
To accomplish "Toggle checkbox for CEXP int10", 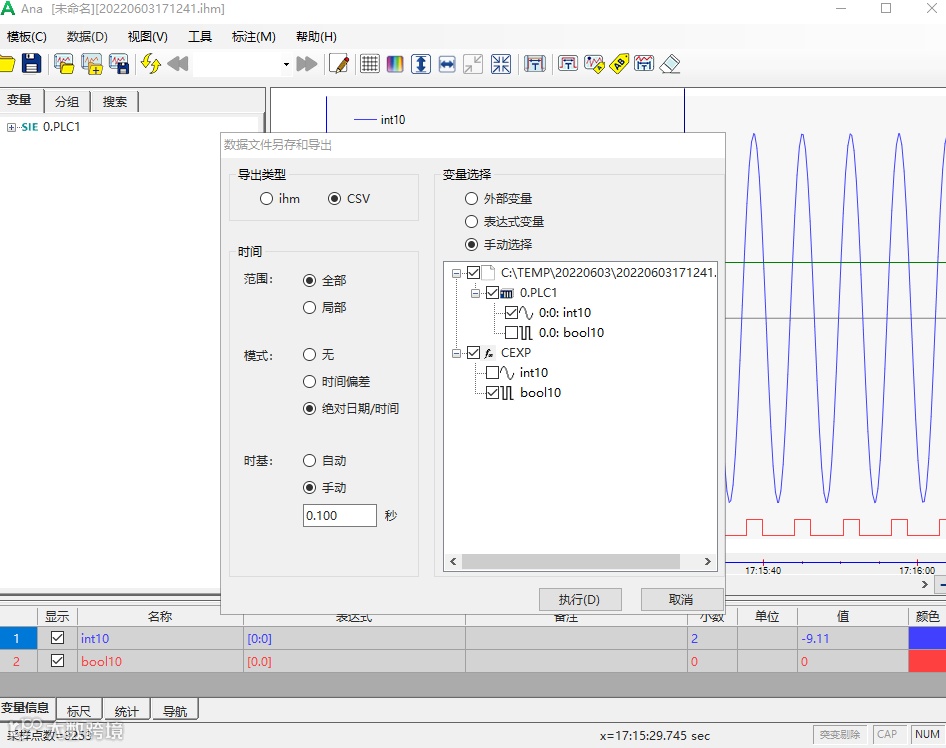I will point(492,372).
